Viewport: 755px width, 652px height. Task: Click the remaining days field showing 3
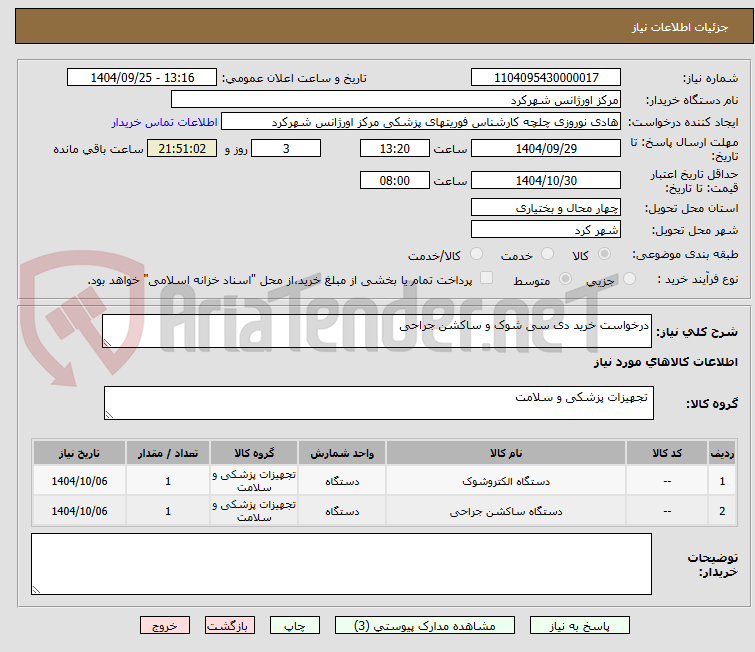[286, 148]
